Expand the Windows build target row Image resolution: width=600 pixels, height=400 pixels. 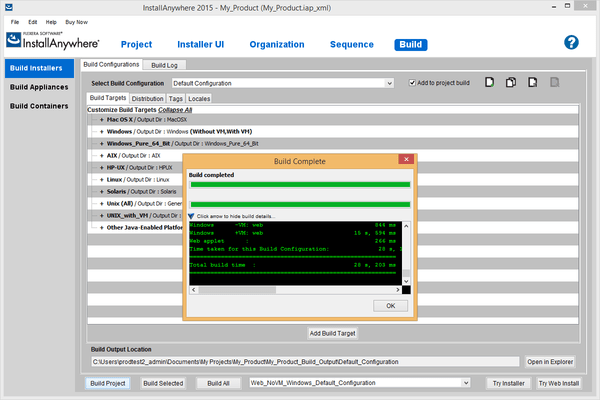click(x=102, y=132)
